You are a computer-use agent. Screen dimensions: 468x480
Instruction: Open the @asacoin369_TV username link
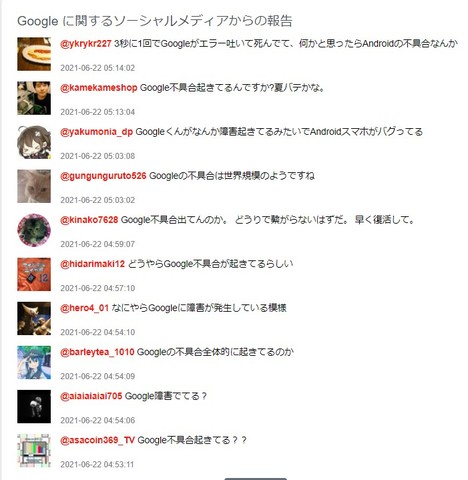(97, 440)
